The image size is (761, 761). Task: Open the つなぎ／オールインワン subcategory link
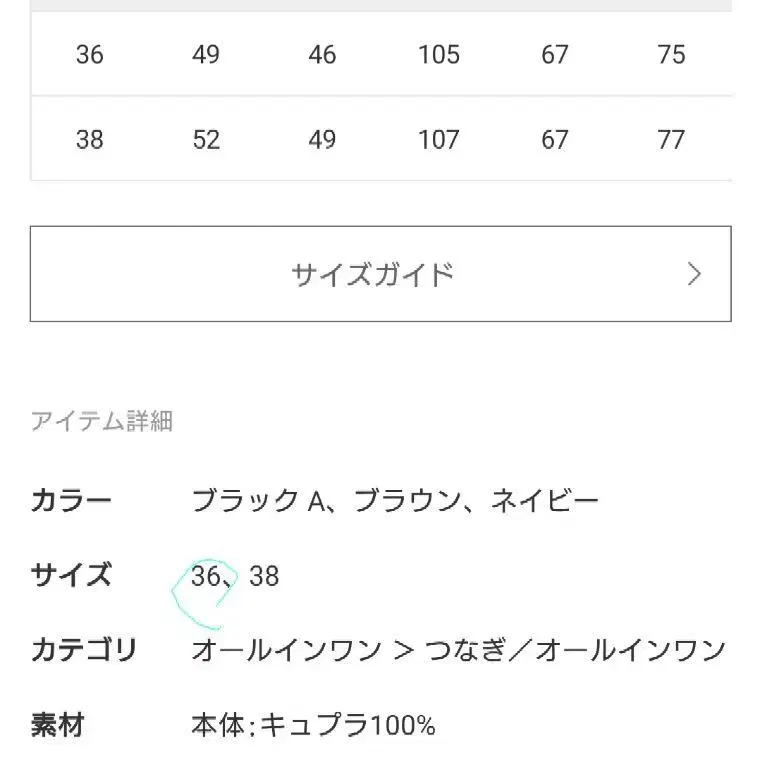pos(576,650)
